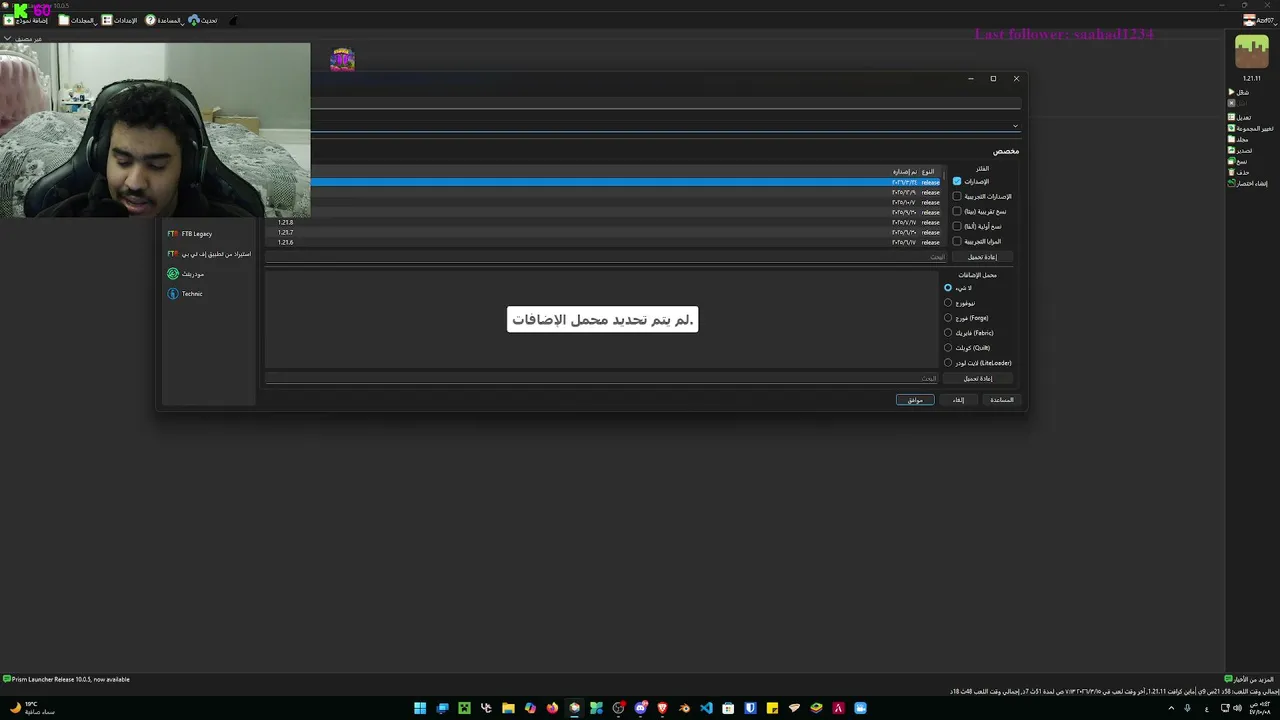The height and width of the screenshot is (720, 1280).
Task: Enable the Betas (نسخ تقريبية بيتا) filter checkbox
Action: [957, 212]
